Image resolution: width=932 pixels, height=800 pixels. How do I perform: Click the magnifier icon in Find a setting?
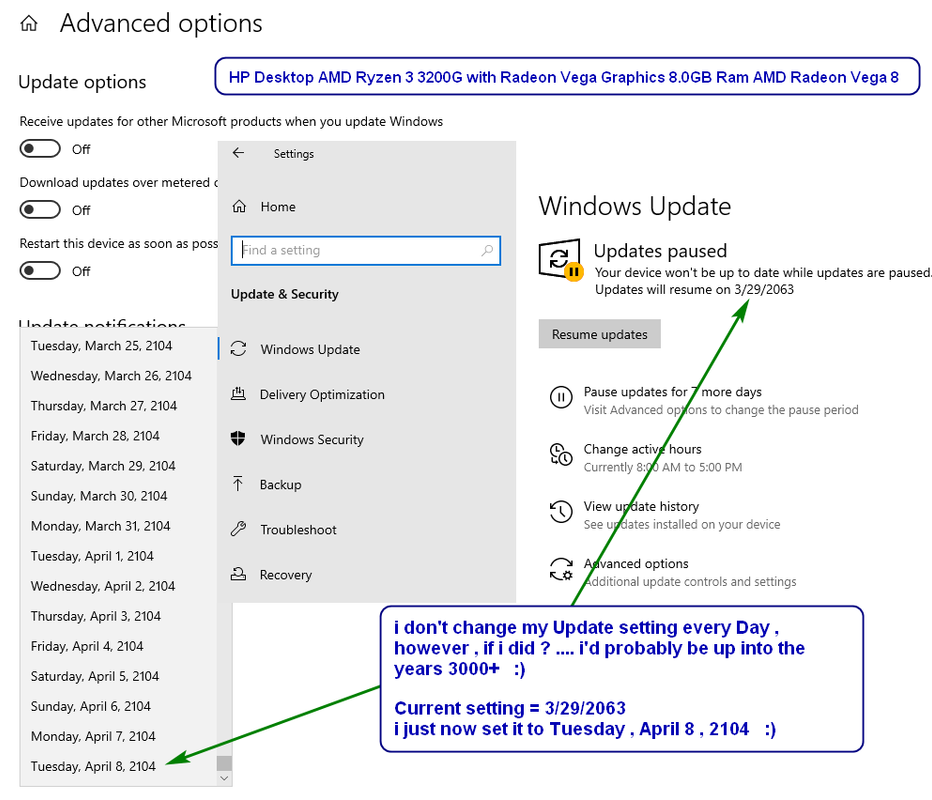point(487,250)
